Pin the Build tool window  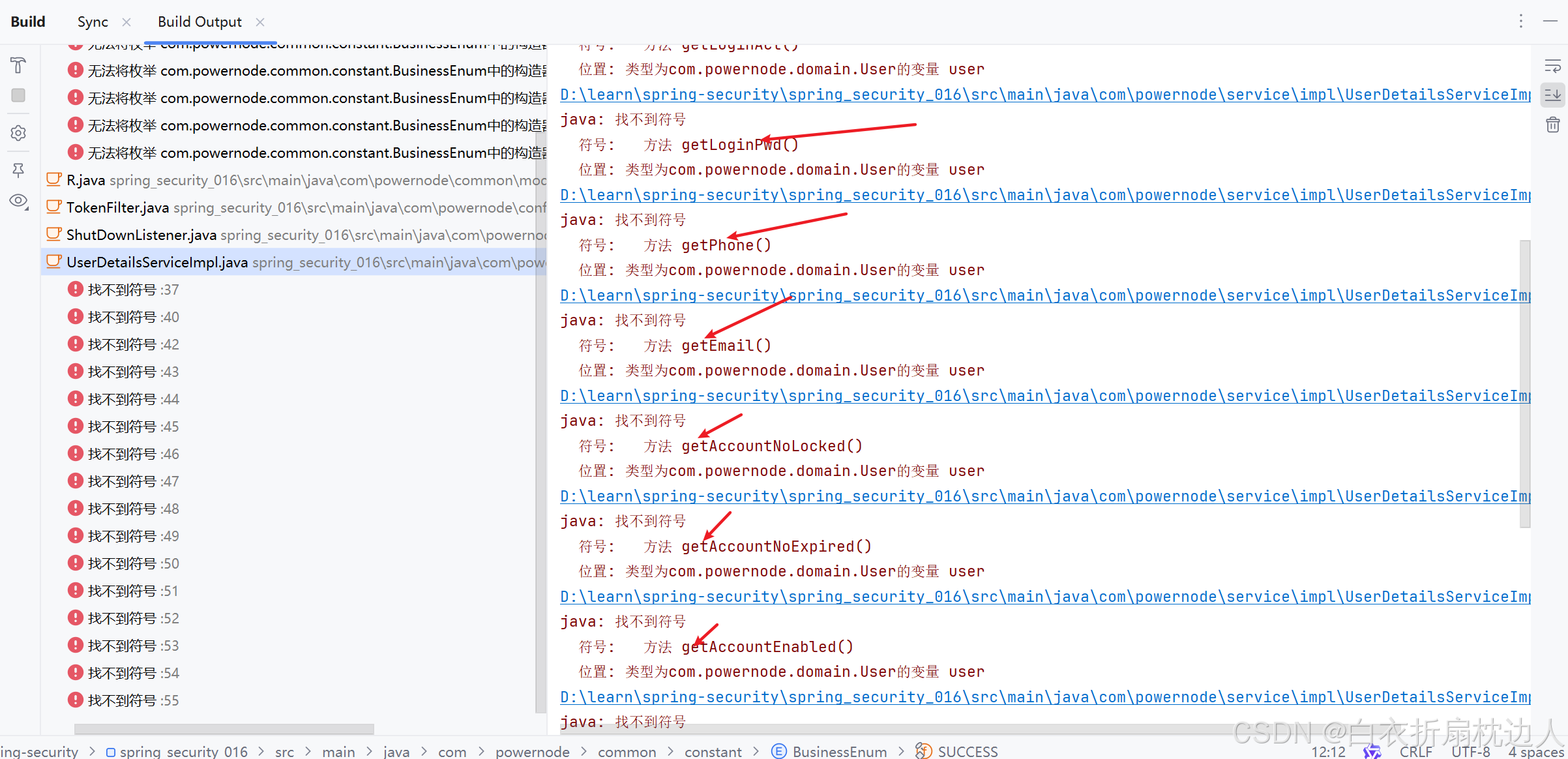point(18,170)
